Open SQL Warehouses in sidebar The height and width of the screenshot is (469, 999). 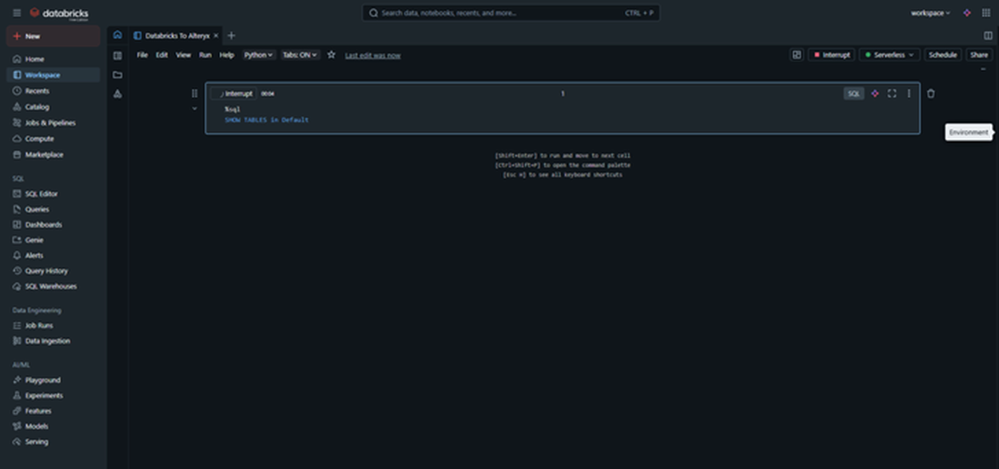click(54, 287)
